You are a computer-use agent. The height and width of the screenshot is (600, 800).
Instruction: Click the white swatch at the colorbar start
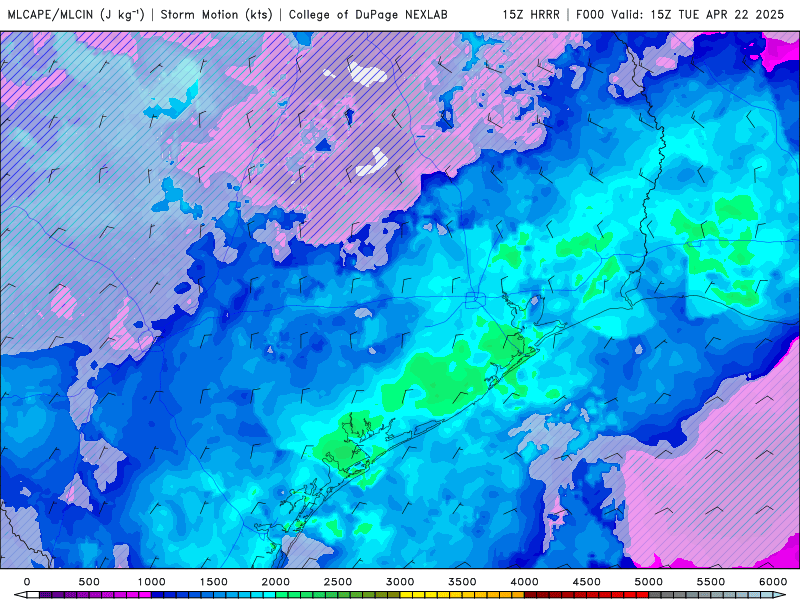33,595
